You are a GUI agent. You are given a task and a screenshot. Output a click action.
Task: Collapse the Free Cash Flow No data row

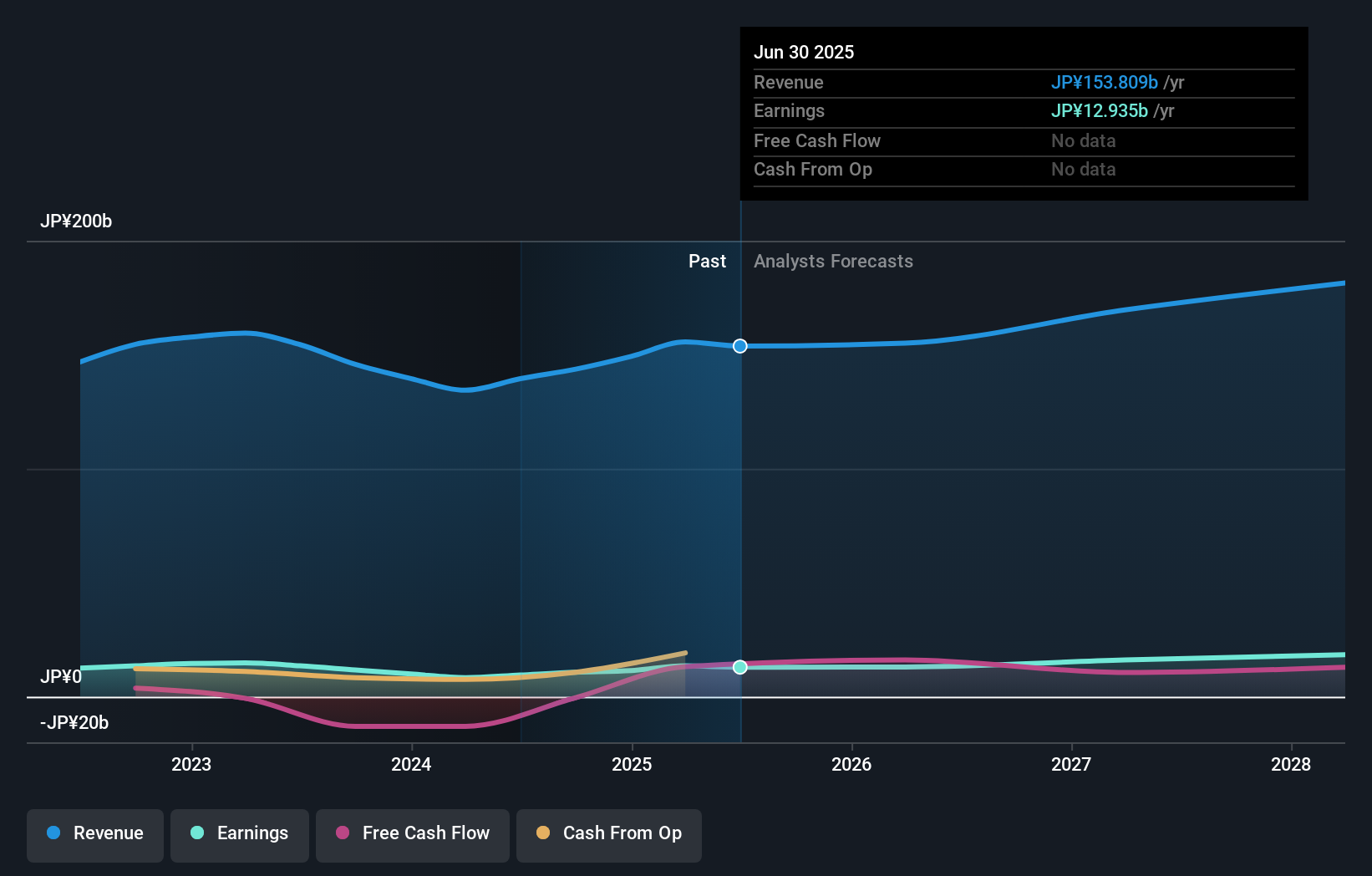pos(817,140)
